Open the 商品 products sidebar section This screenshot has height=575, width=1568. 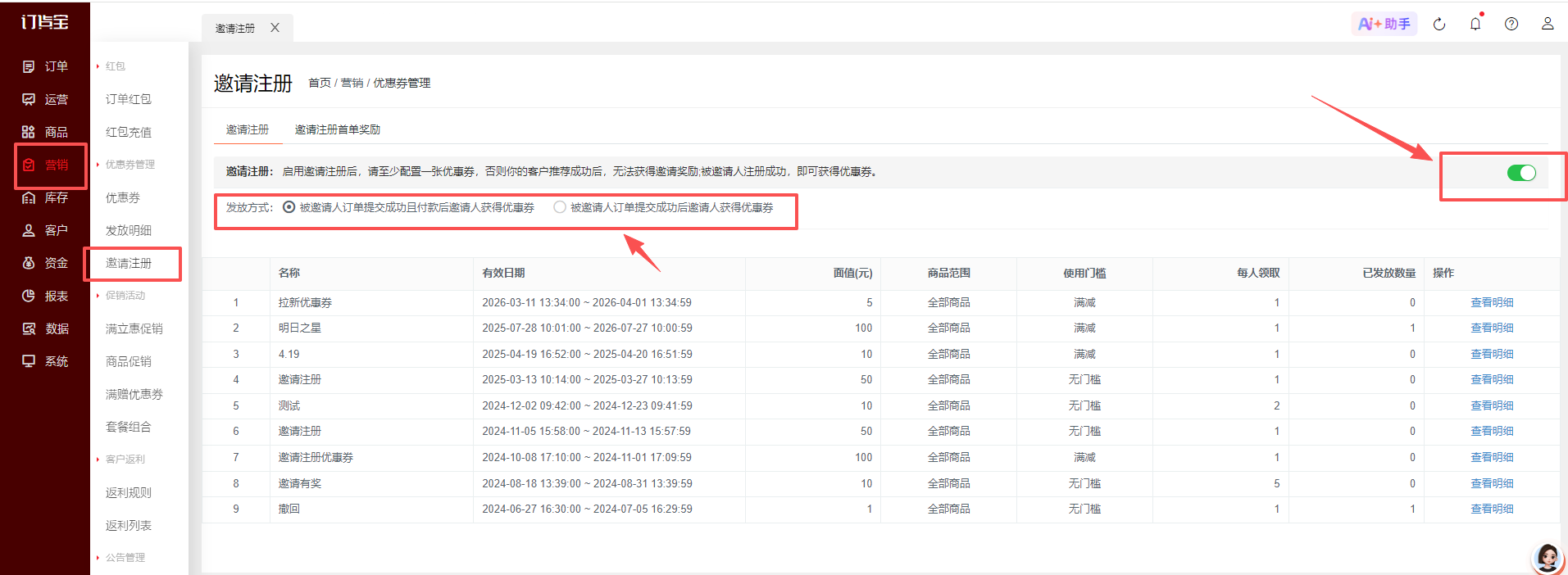point(45,132)
